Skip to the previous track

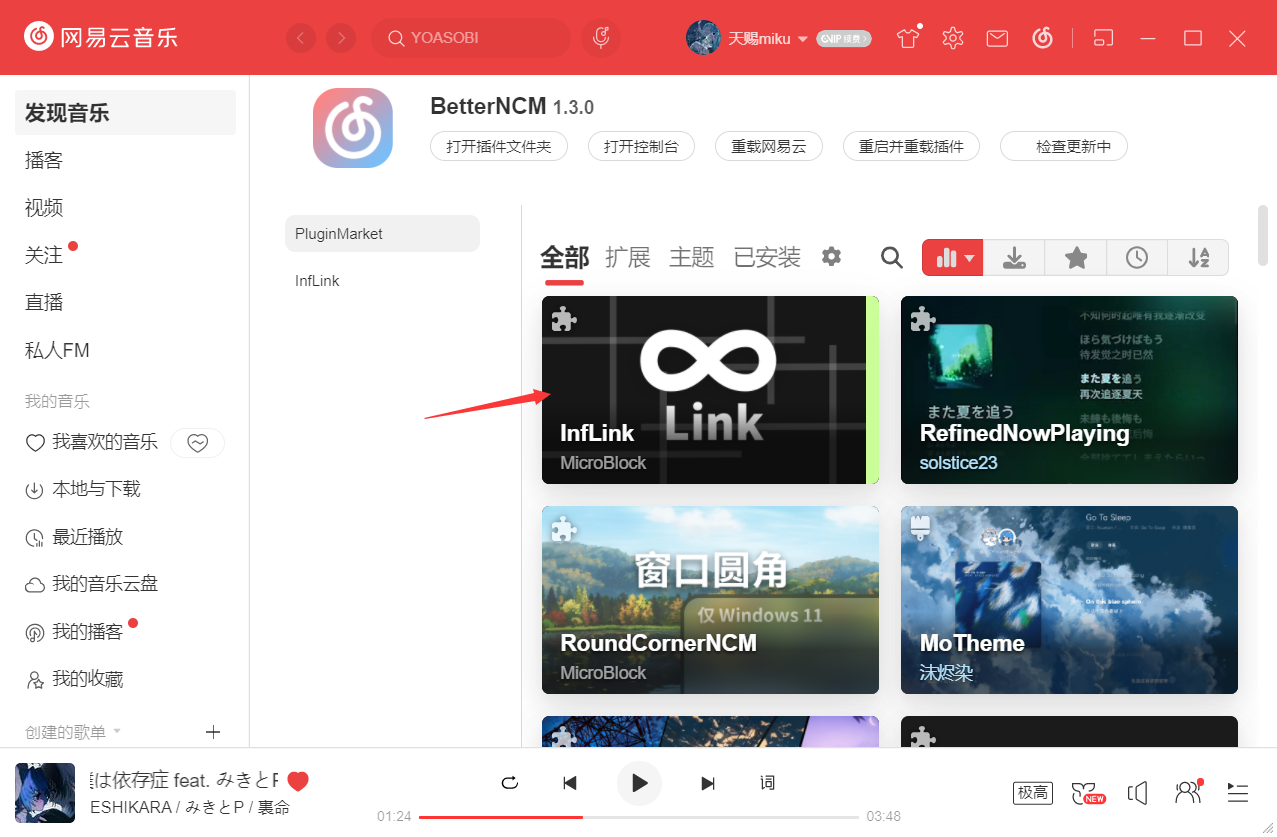(x=570, y=783)
